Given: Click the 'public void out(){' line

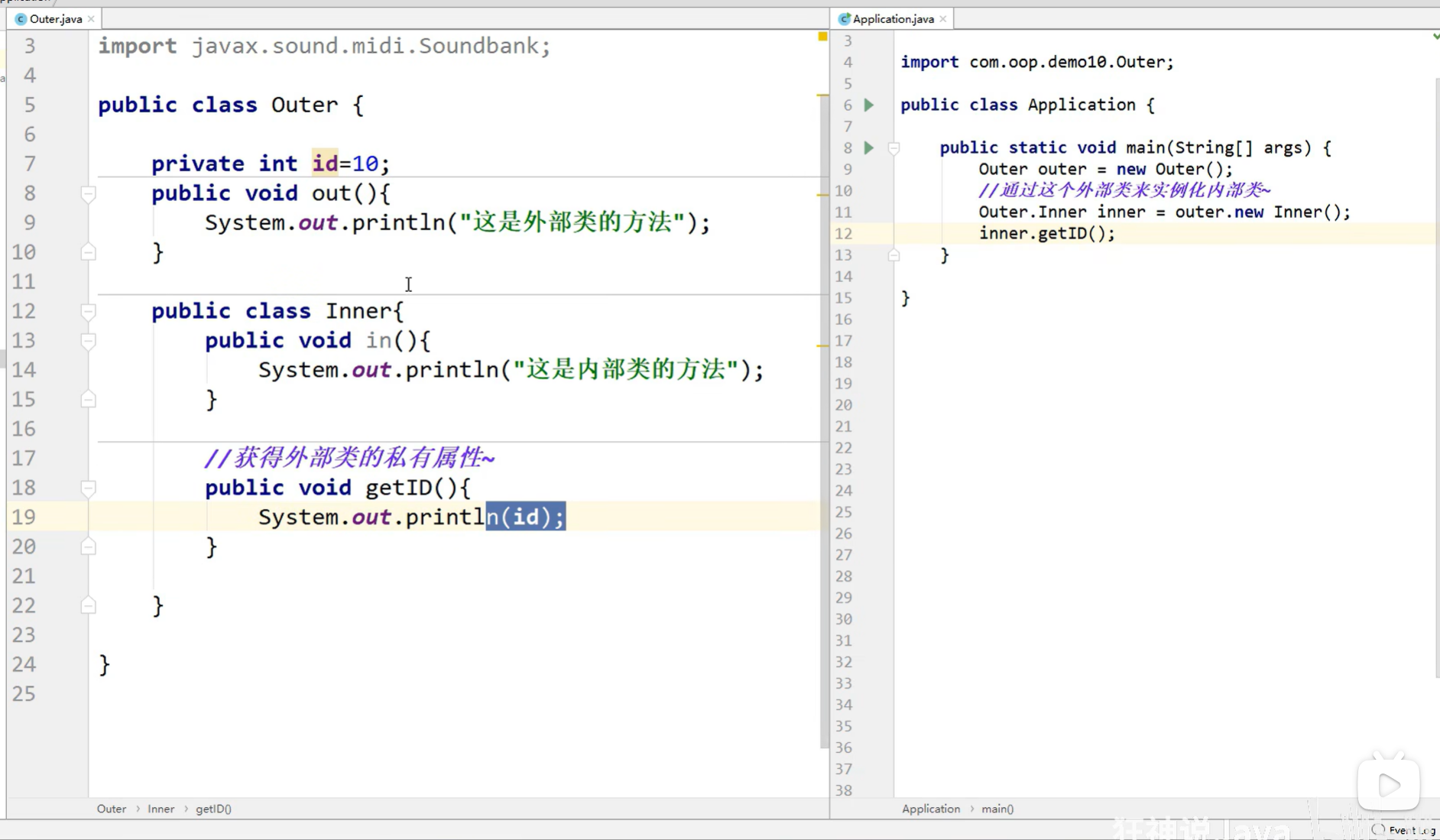Looking at the screenshot, I should click(x=271, y=193).
